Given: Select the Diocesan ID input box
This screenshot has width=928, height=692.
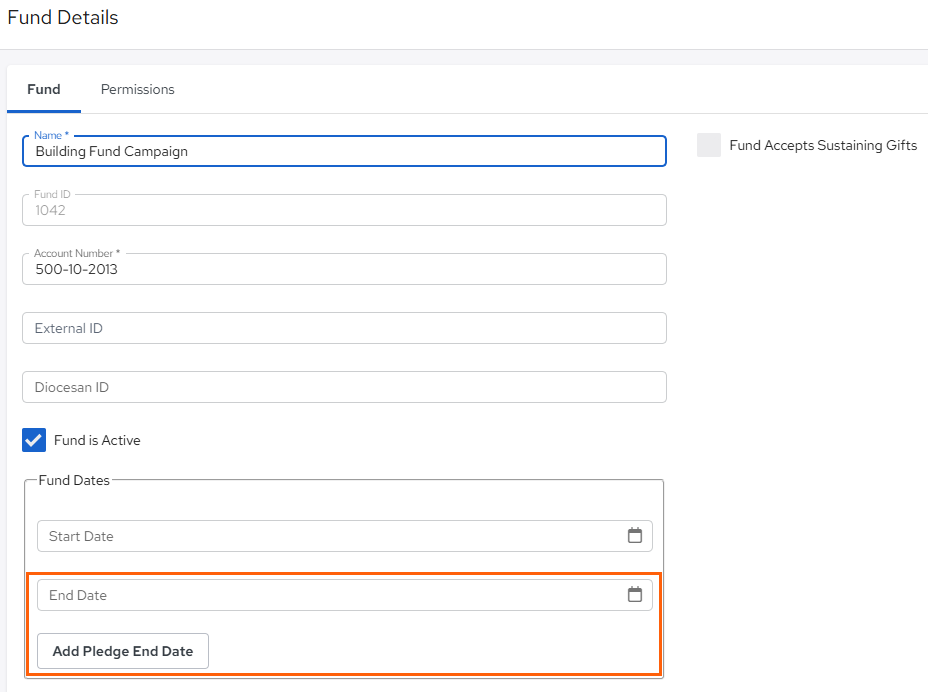Looking at the screenshot, I should click(x=344, y=387).
